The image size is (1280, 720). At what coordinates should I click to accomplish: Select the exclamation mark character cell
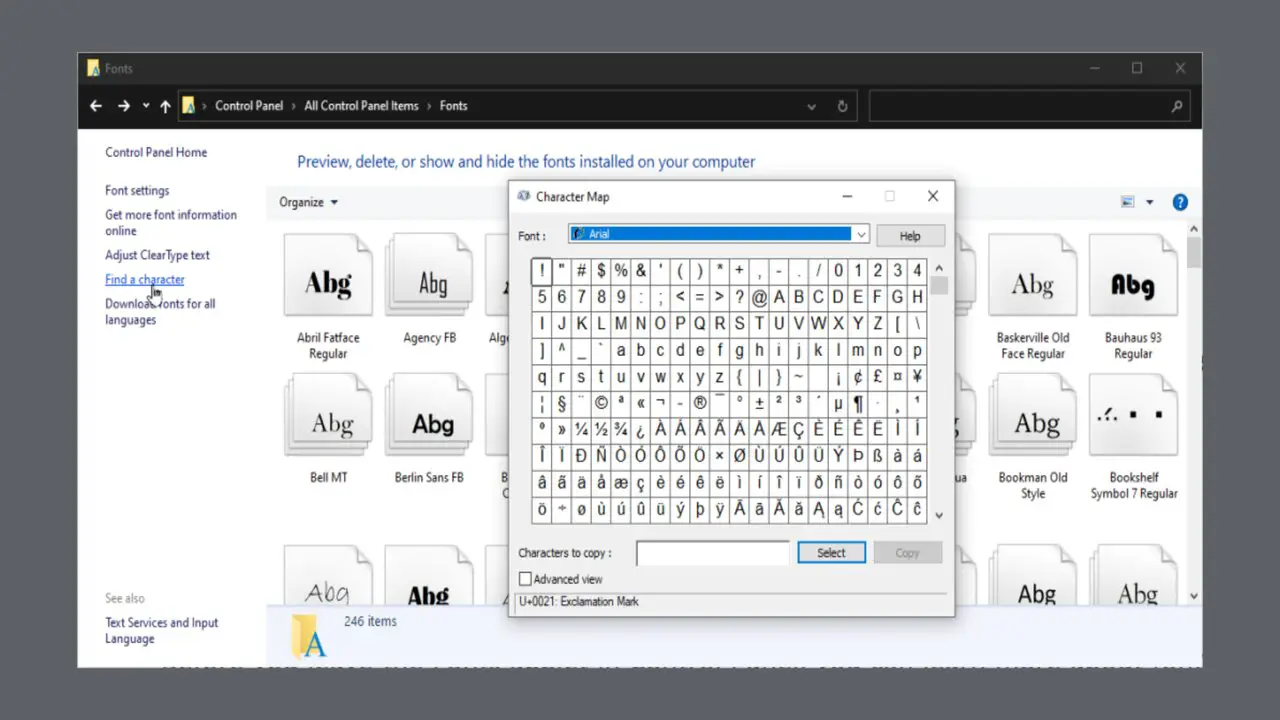pos(542,271)
